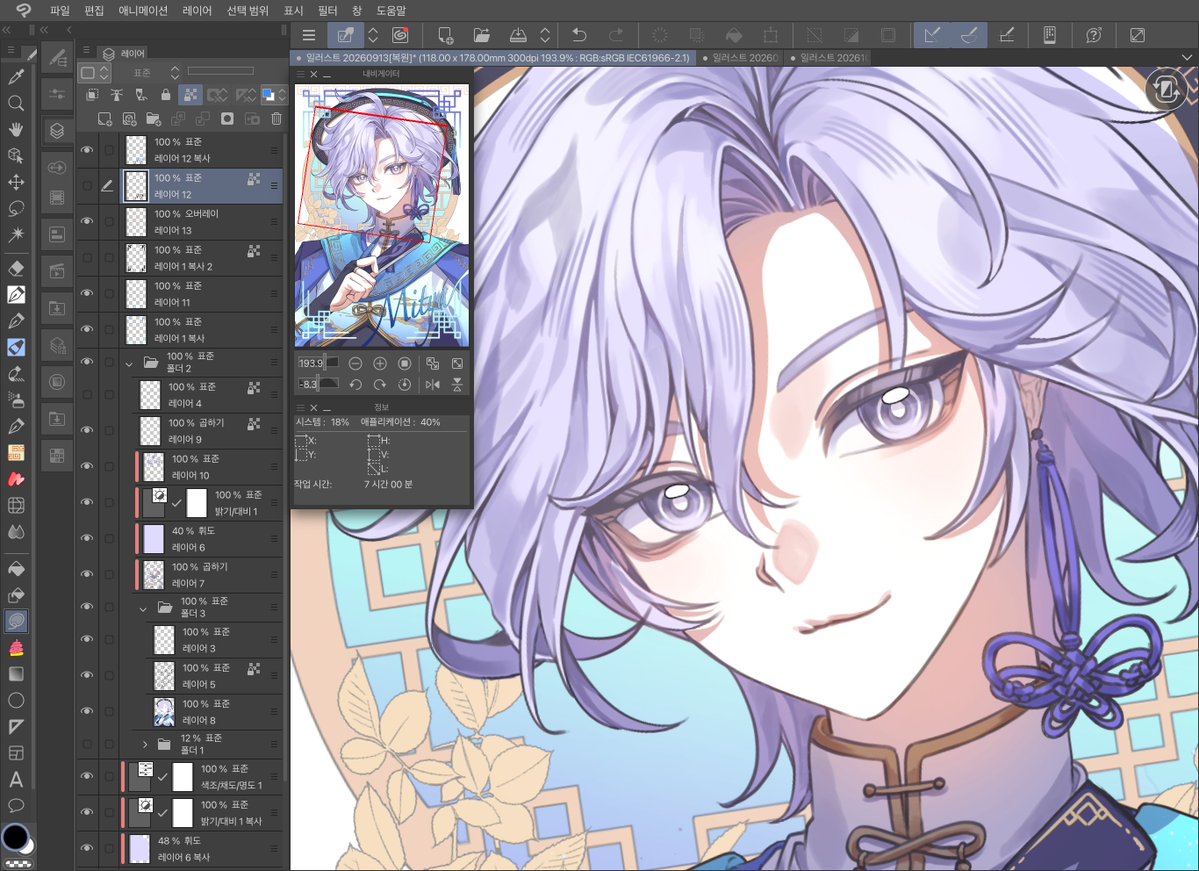Click the Navigator rotation slider showing -8.3
Screen dimensions: 1199x871
click(318, 384)
